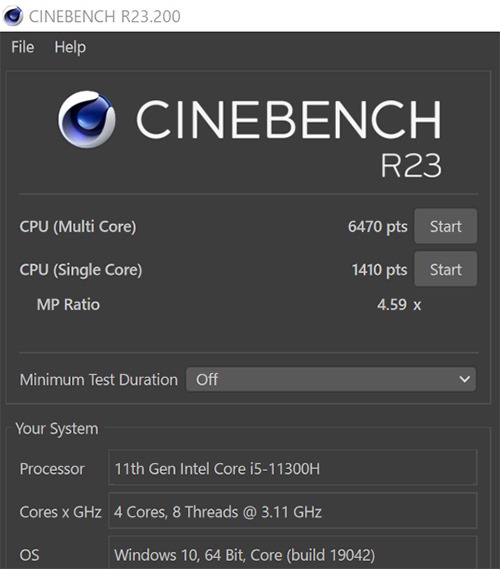Screen dimensions: 500x569
Task: Select the Cores x GHz info field
Action: [293, 511]
